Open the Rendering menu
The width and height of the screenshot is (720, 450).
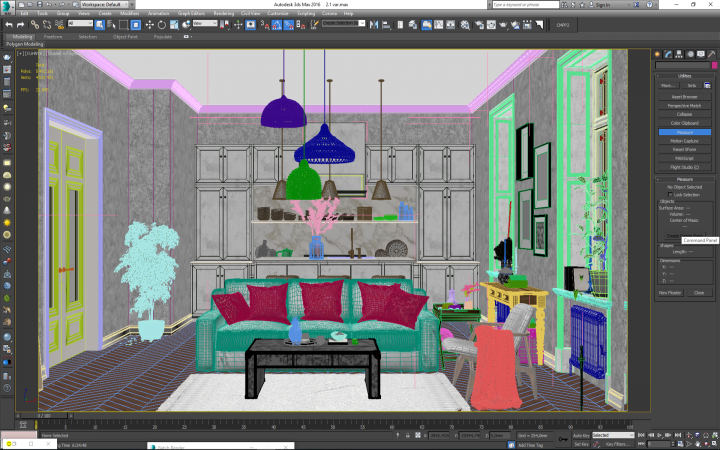coord(224,14)
